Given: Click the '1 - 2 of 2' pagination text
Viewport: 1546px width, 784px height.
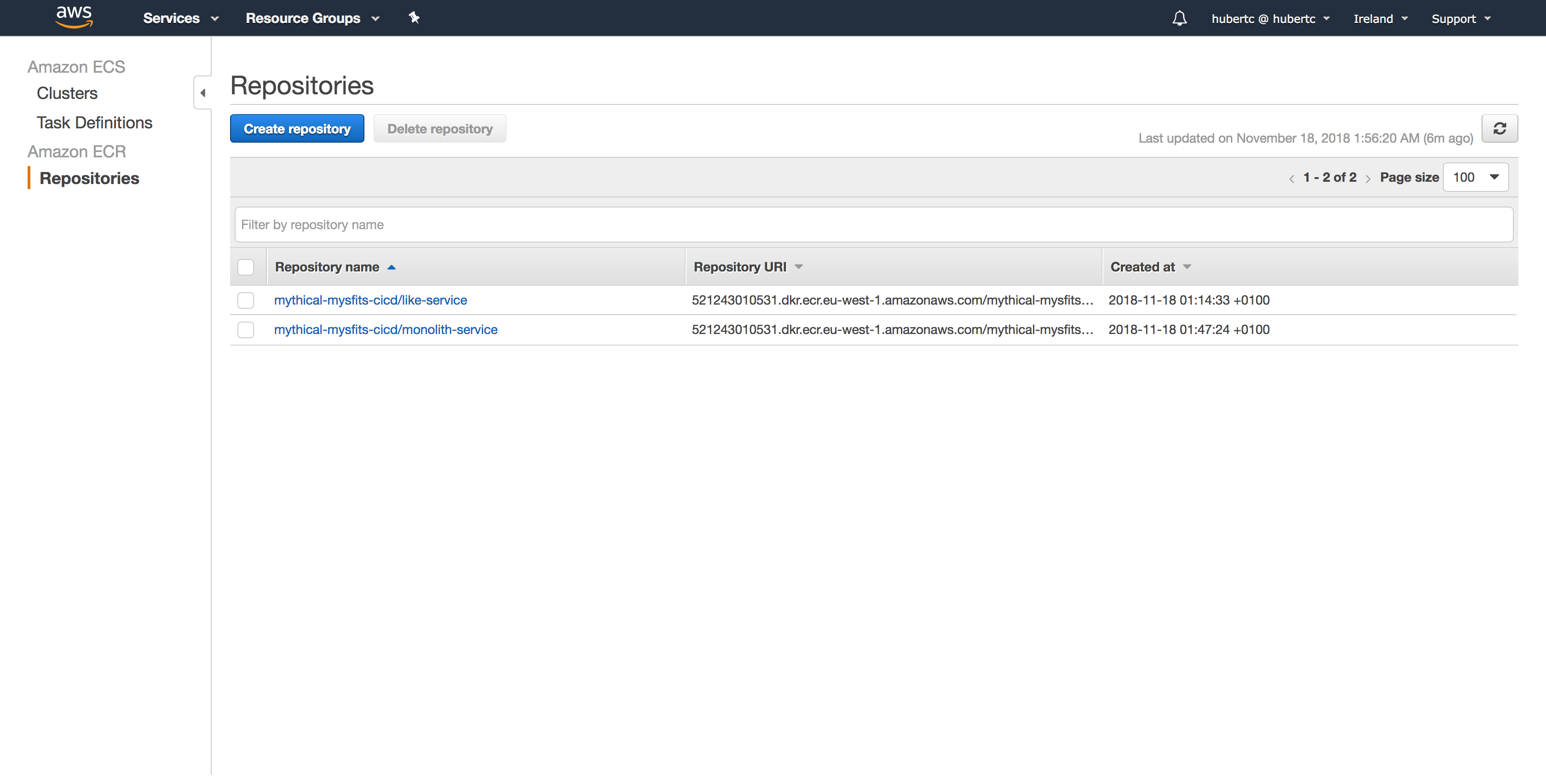Looking at the screenshot, I should pos(1330,177).
